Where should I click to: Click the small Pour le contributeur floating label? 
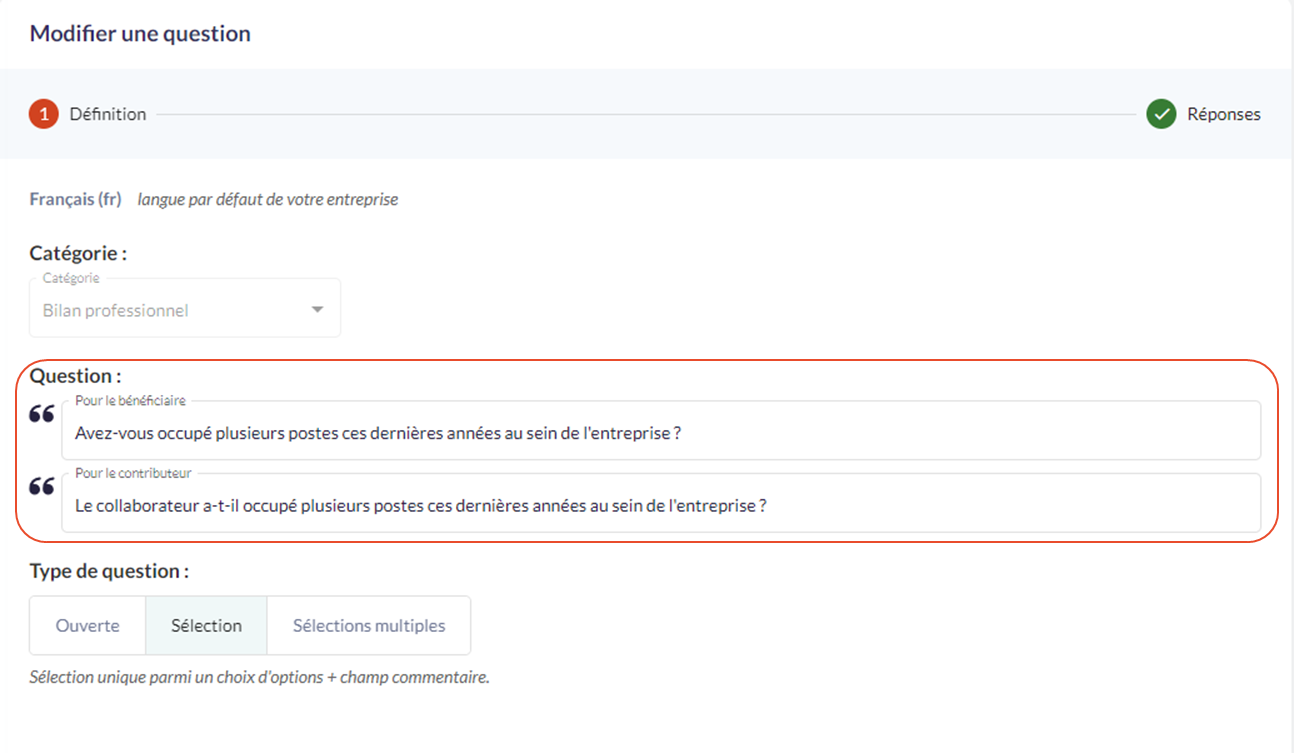pos(133,473)
